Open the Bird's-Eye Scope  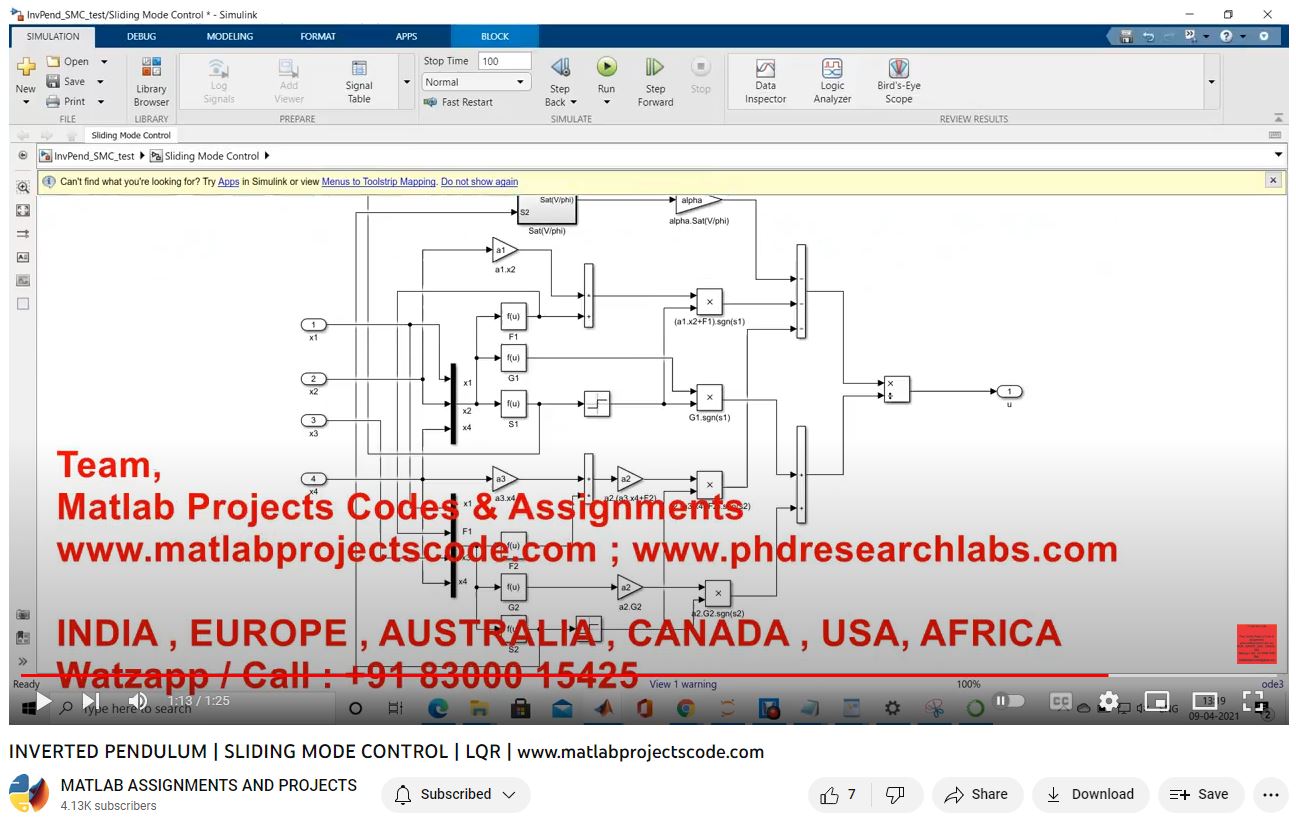pos(898,81)
